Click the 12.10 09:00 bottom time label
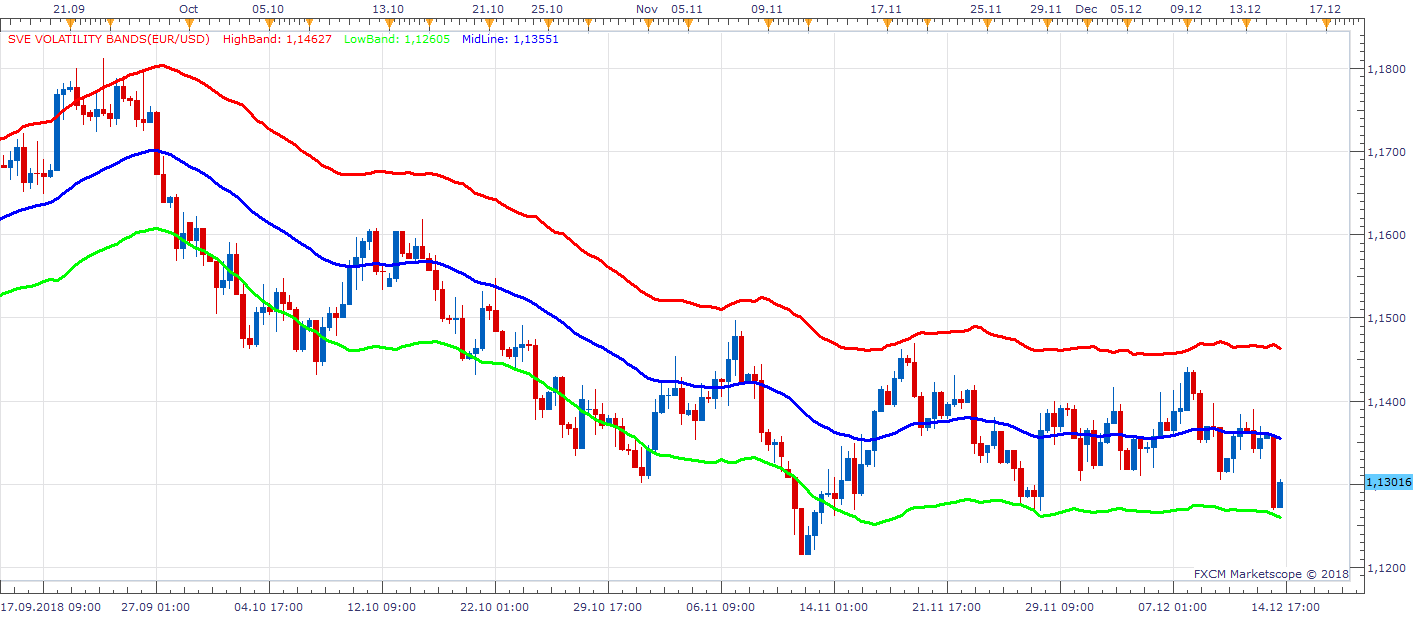The height and width of the screenshot is (619, 1422). pyautogui.click(x=381, y=607)
